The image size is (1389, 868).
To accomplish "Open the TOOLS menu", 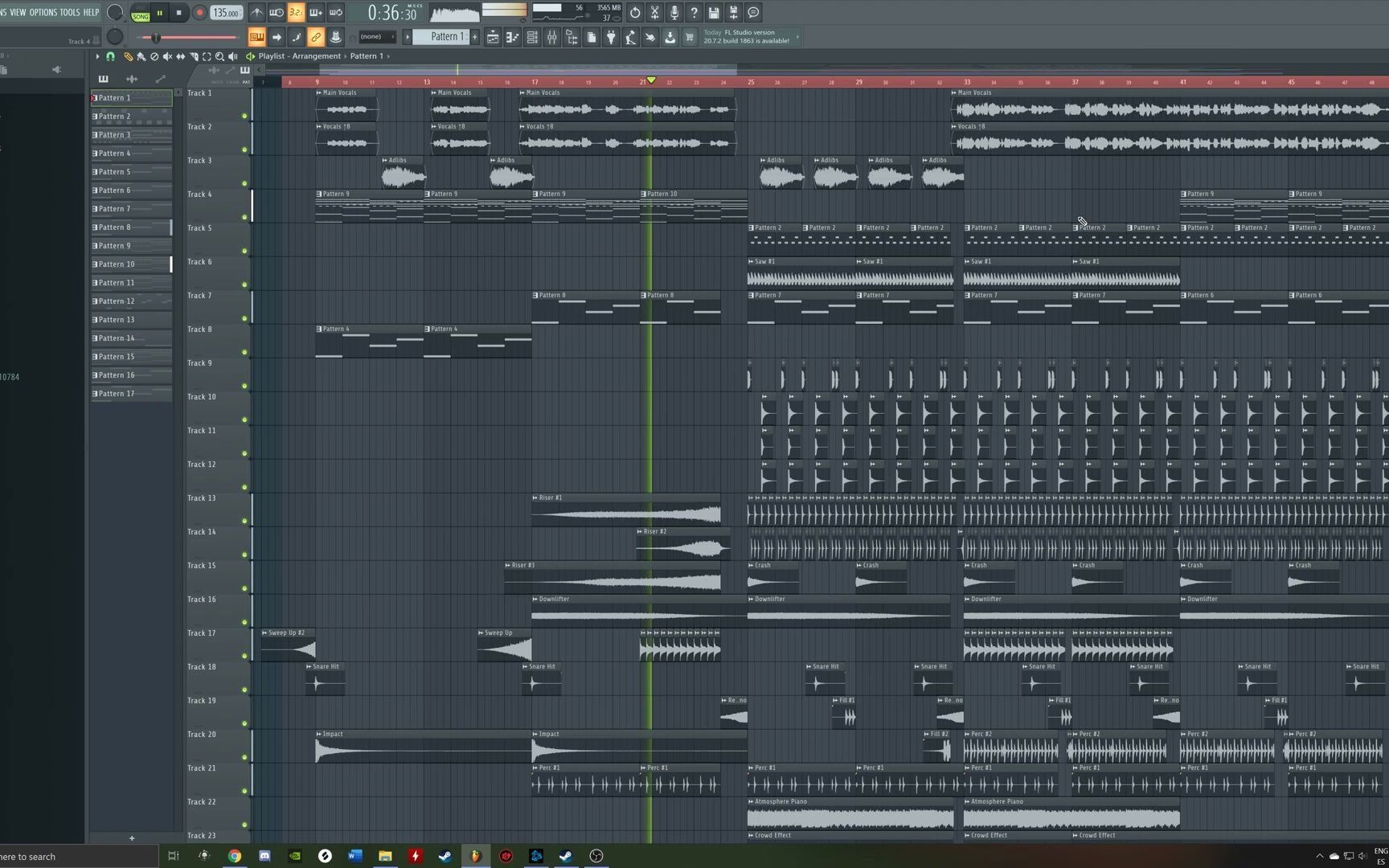I will [68, 12].
